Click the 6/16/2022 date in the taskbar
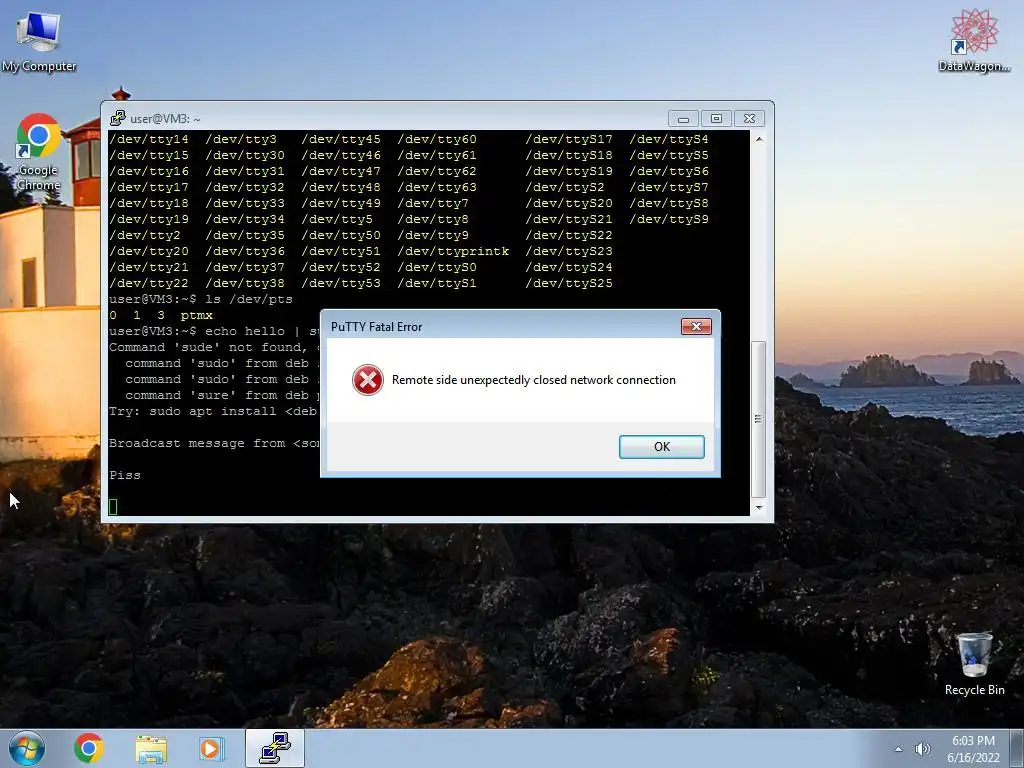The height and width of the screenshot is (768, 1024). coord(973,758)
